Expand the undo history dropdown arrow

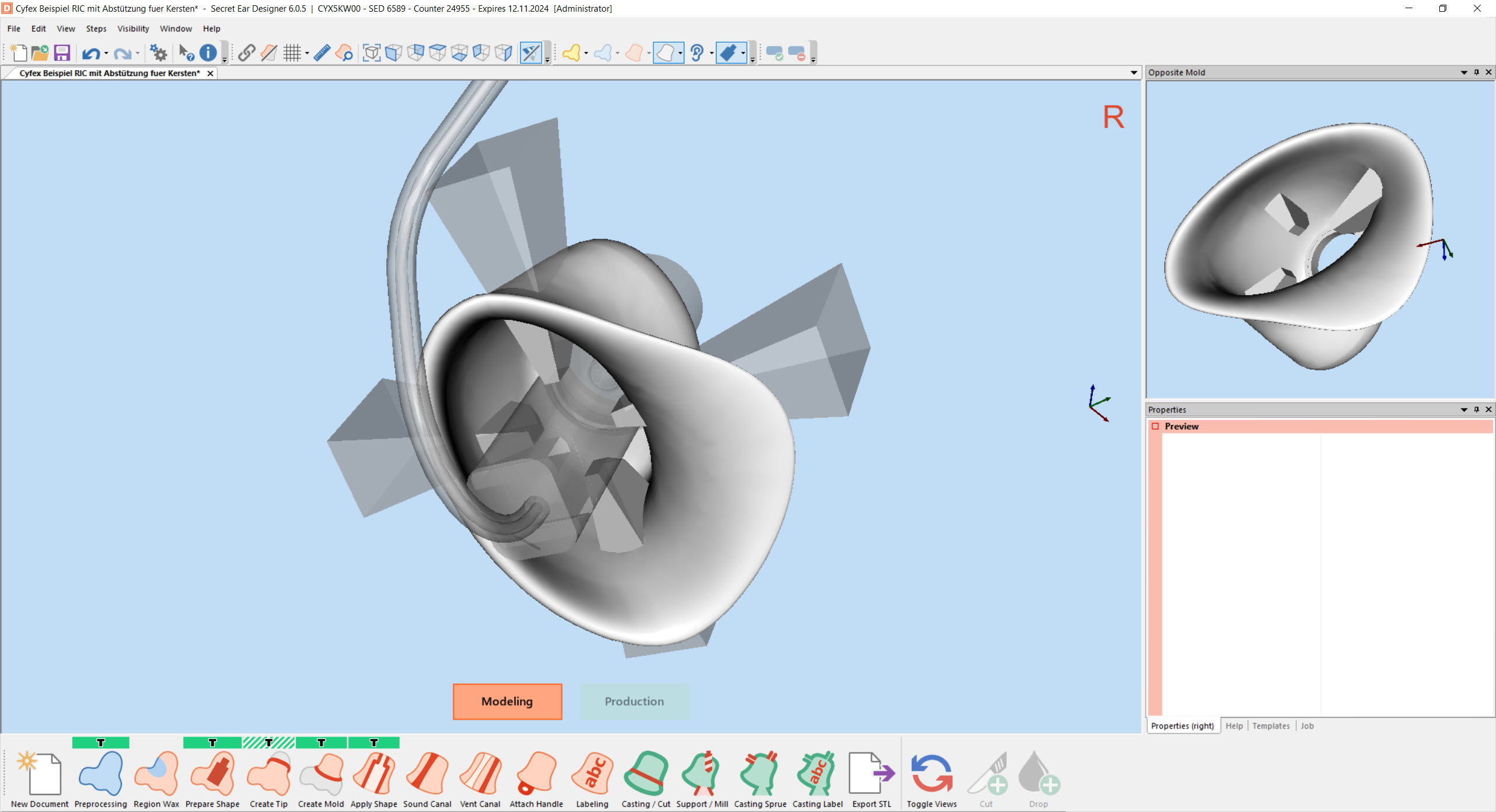point(106,54)
